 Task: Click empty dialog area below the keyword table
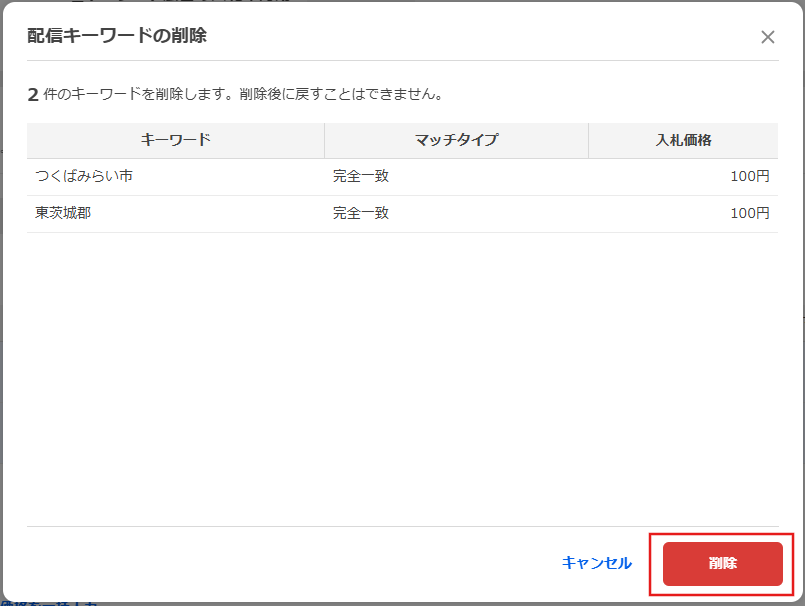(400, 380)
